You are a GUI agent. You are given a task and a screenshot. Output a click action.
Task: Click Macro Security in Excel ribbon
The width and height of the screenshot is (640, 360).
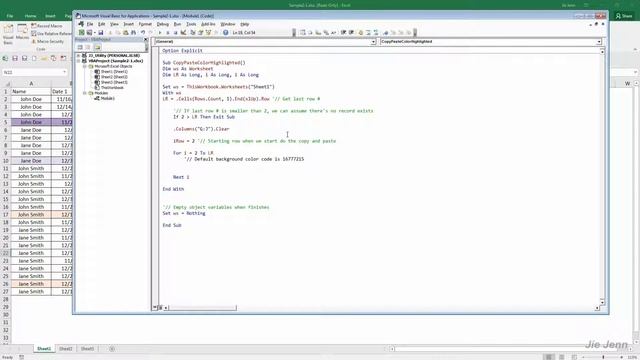coord(48,42)
